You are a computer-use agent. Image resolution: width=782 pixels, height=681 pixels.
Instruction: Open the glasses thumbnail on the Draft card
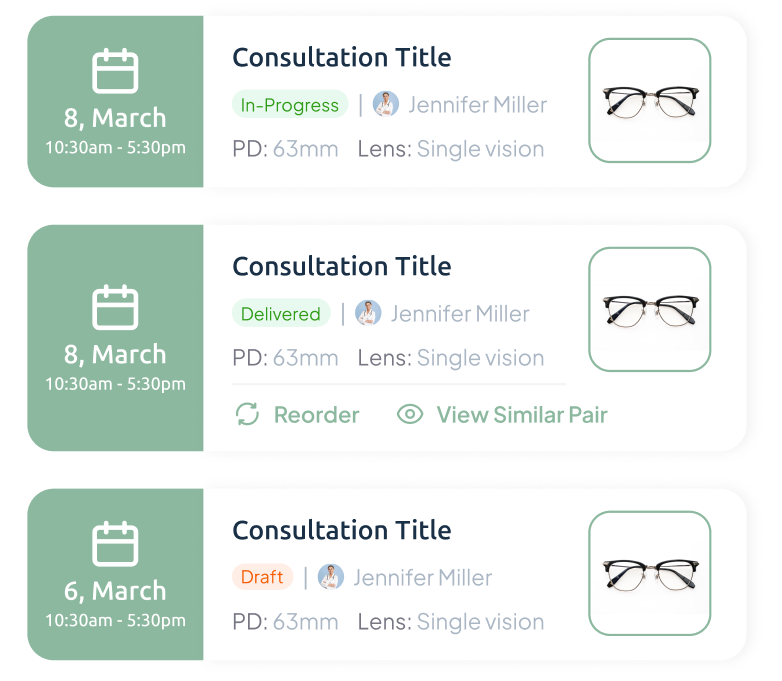(649, 573)
